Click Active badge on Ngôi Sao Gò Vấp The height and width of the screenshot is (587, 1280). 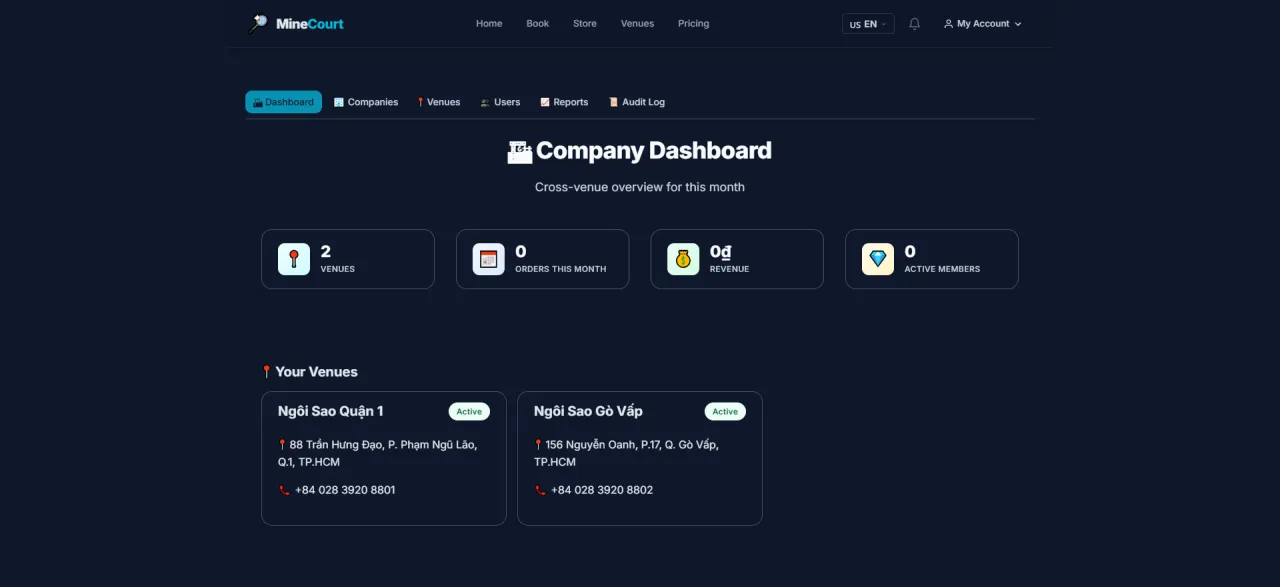[725, 411]
